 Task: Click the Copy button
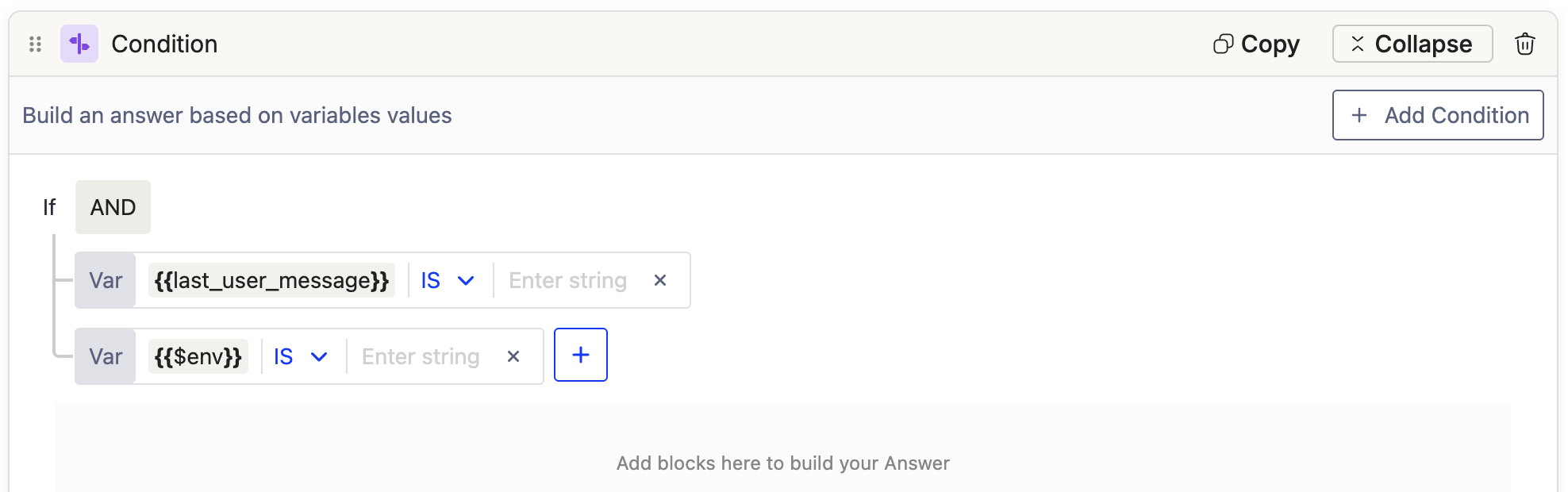(1257, 44)
